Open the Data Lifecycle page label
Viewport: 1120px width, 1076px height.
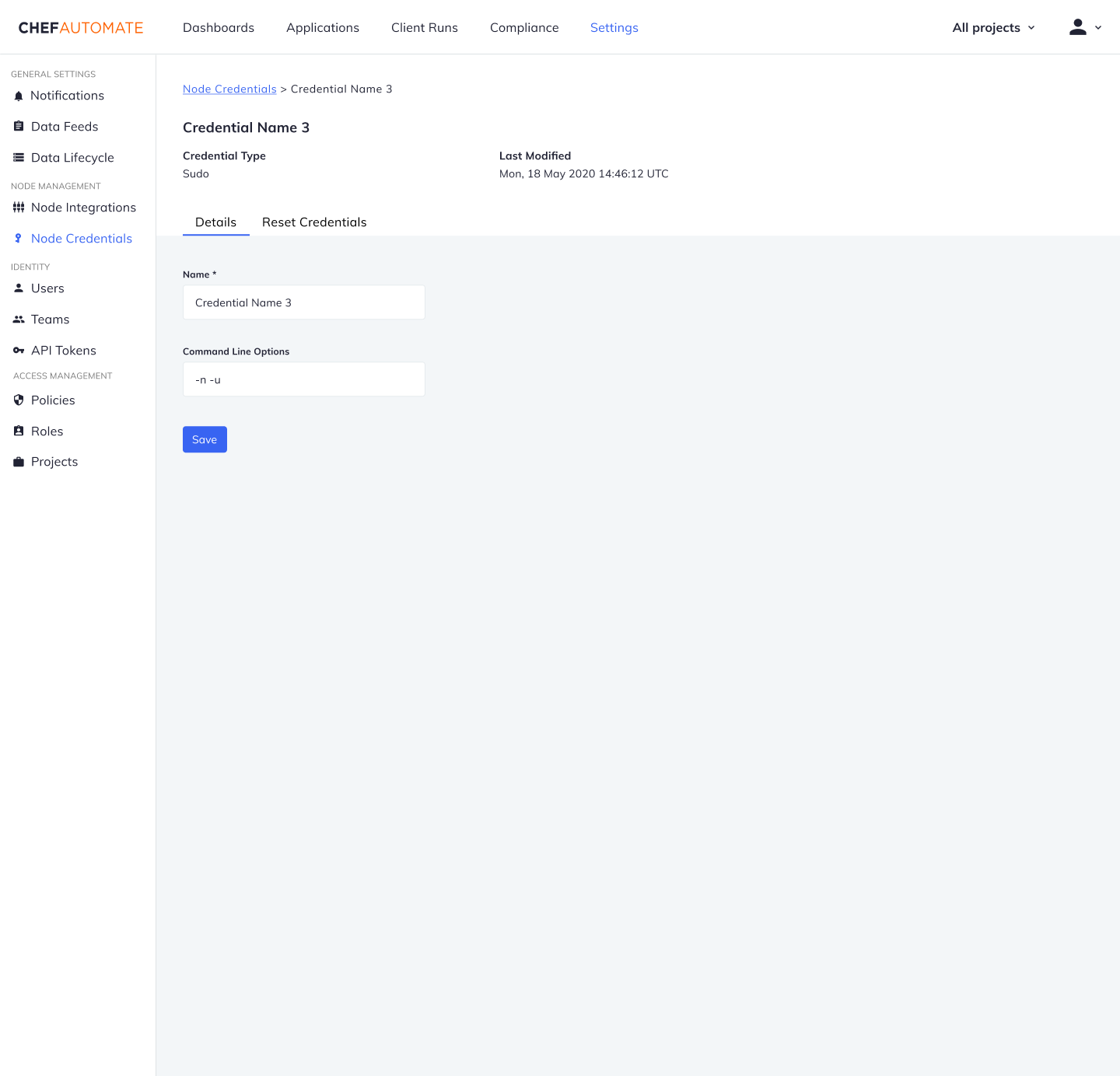pos(72,158)
